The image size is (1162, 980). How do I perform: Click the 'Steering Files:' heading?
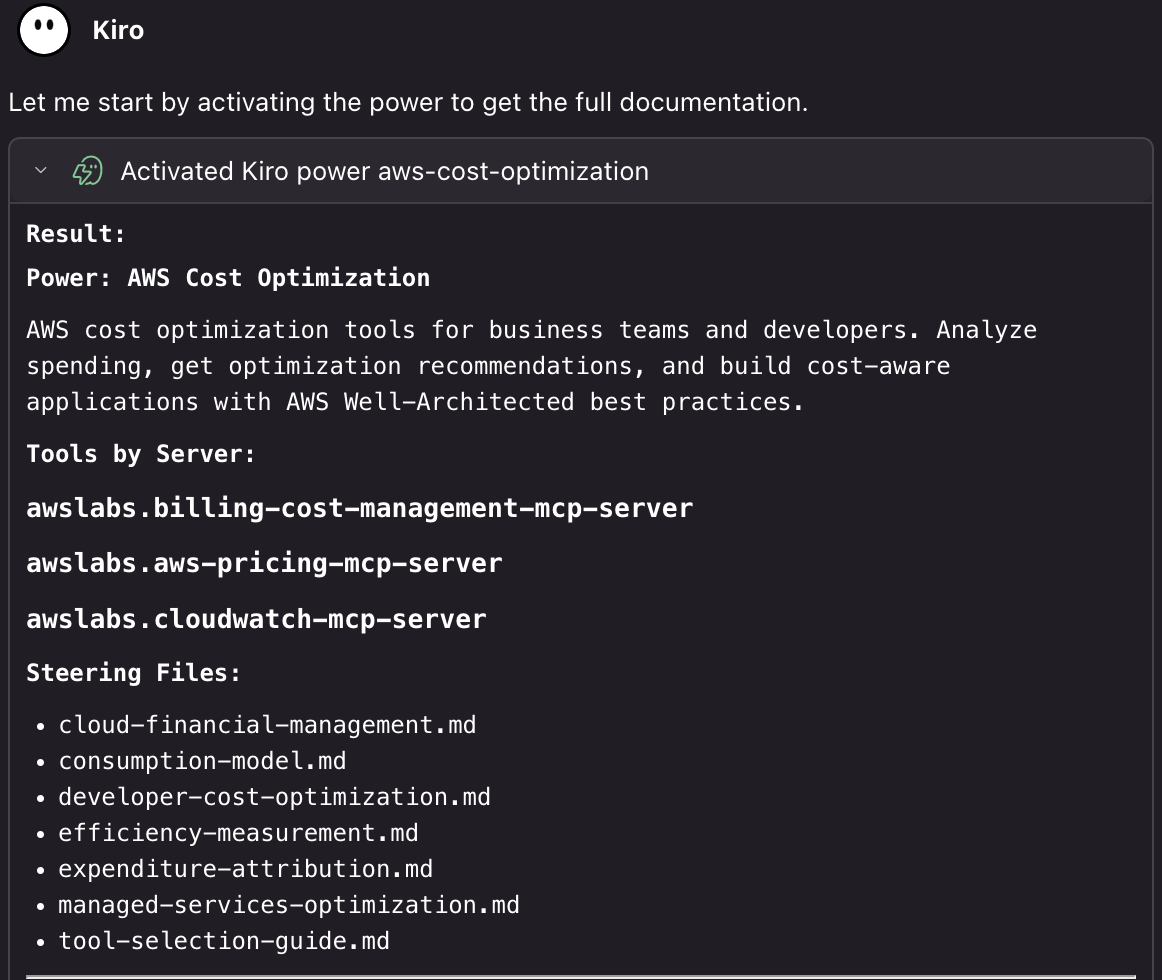click(x=134, y=672)
